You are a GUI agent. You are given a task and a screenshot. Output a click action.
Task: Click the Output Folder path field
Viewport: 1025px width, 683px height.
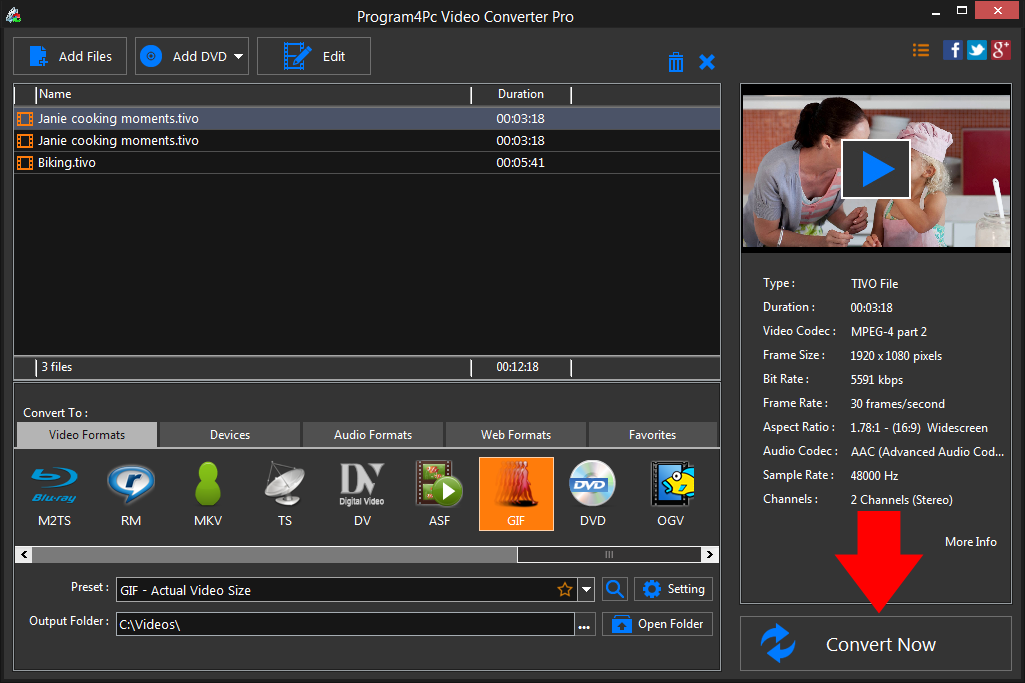[345, 624]
